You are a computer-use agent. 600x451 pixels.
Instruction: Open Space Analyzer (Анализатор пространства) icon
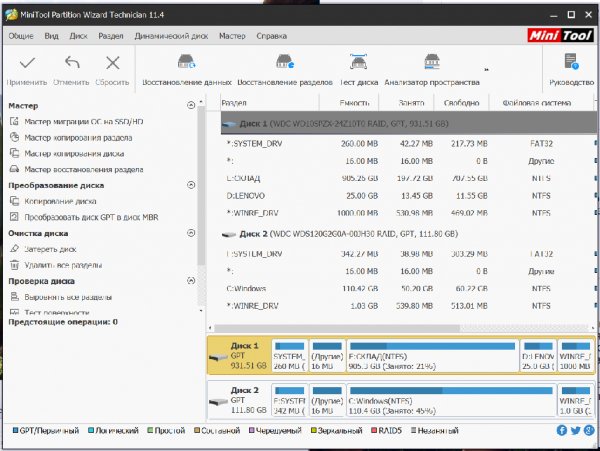click(x=432, y=61)
